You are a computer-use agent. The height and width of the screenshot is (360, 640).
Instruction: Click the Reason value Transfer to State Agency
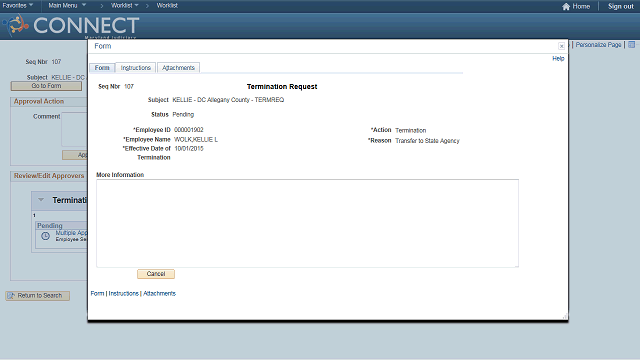pyautogui.click(x=427, y=141)
